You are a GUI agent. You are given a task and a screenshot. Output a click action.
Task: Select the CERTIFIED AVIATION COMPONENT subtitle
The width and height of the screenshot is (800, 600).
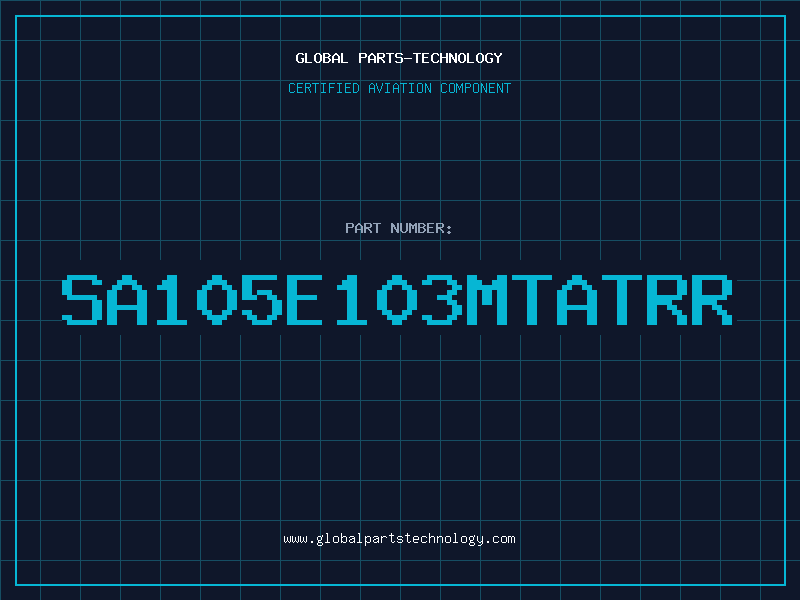(x=399, y=88)
